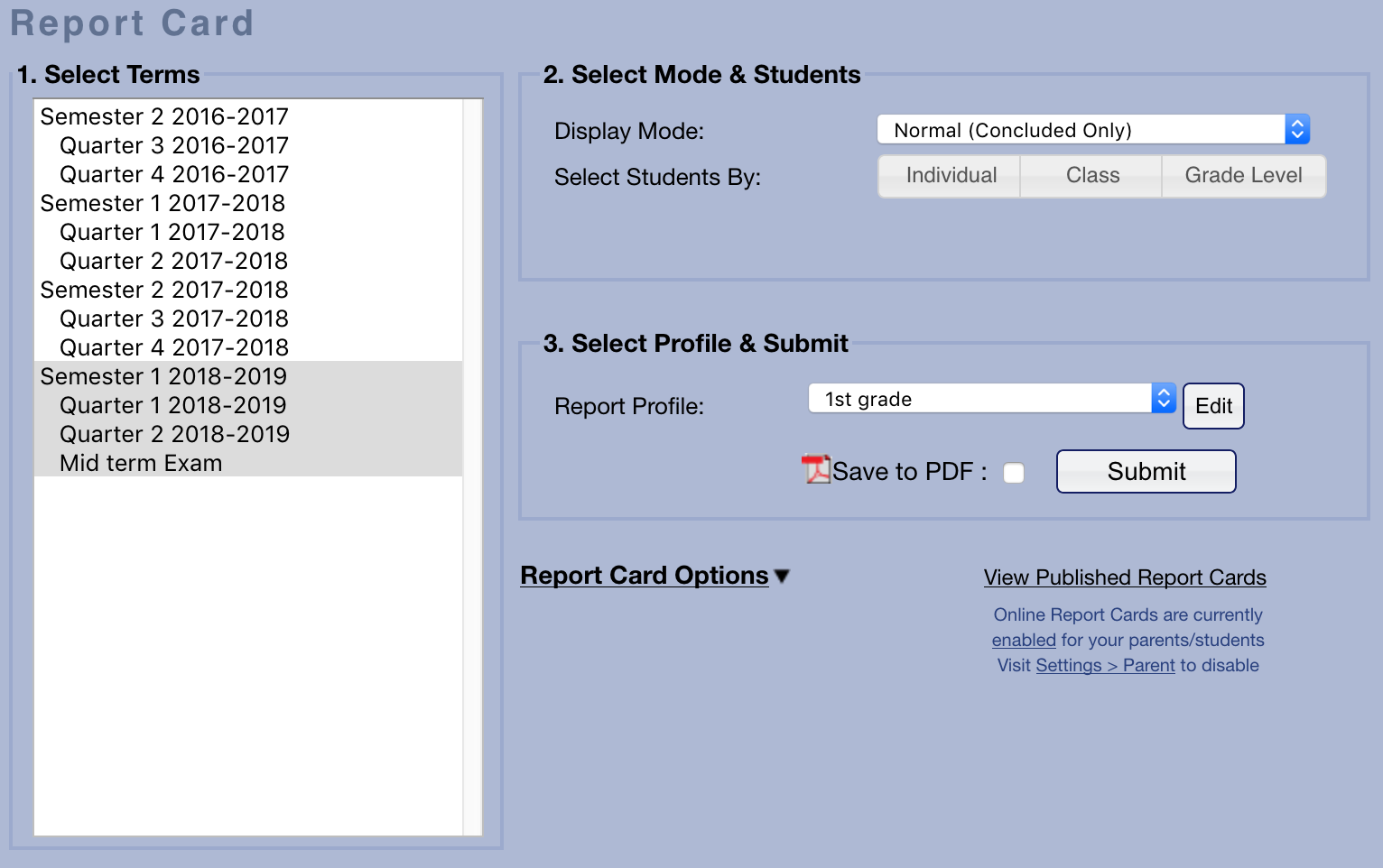Choose Semester 1 2017-2018 term
The width and height of the screenshot is (1383, 868).
tap(162, 204)
